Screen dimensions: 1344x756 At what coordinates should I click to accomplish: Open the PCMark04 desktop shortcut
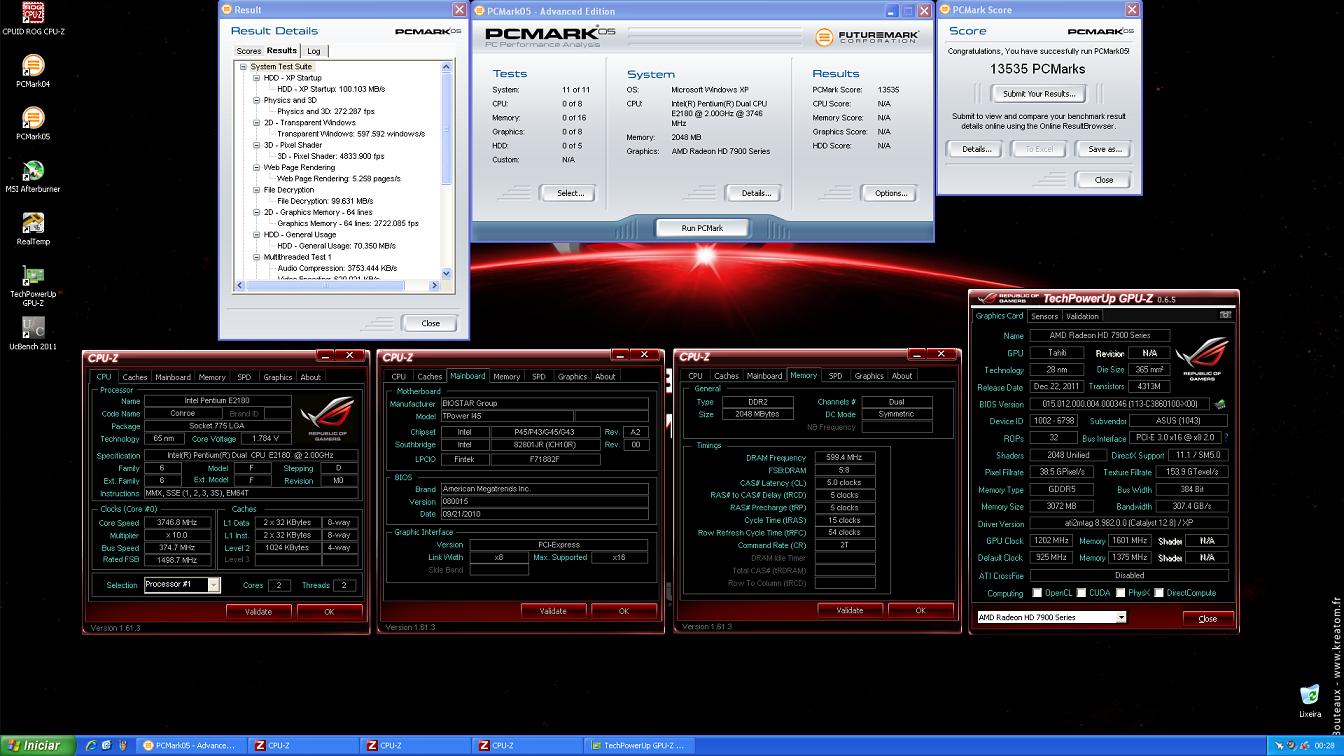(33, 71)
